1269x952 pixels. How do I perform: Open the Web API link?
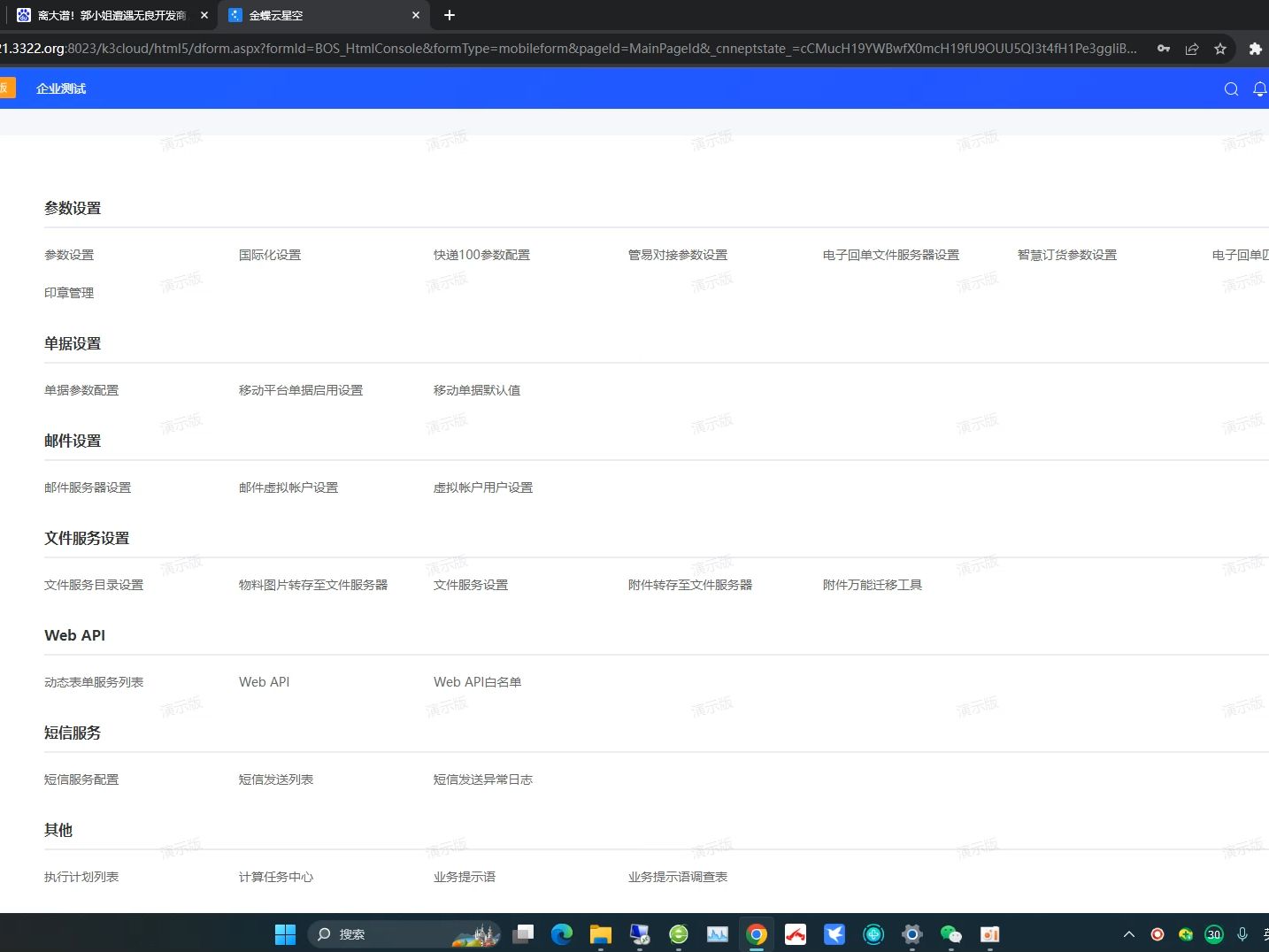tap(265, 682)
